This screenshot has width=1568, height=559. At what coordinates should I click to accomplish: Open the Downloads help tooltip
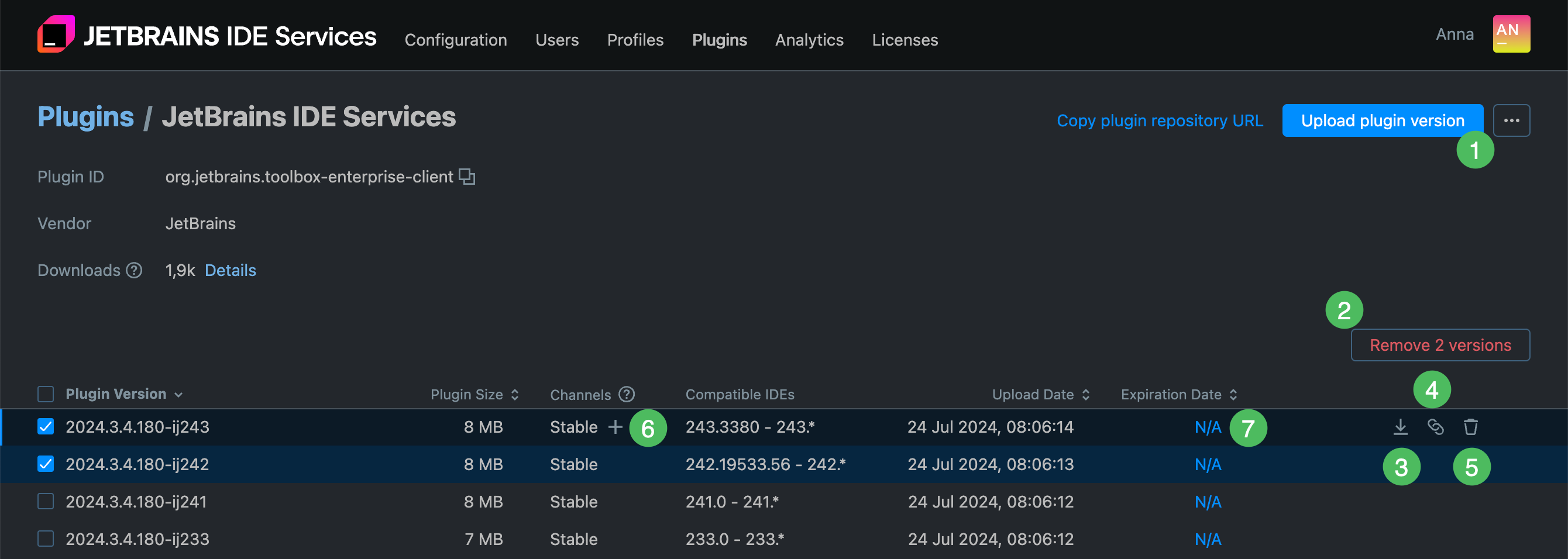134,270
